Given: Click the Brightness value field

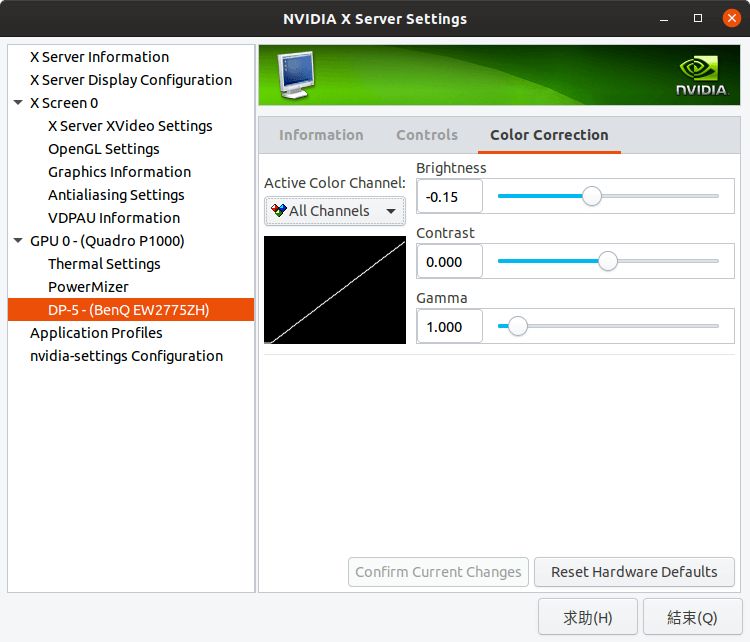Looking at the screenshot, I should coord(450,196).
